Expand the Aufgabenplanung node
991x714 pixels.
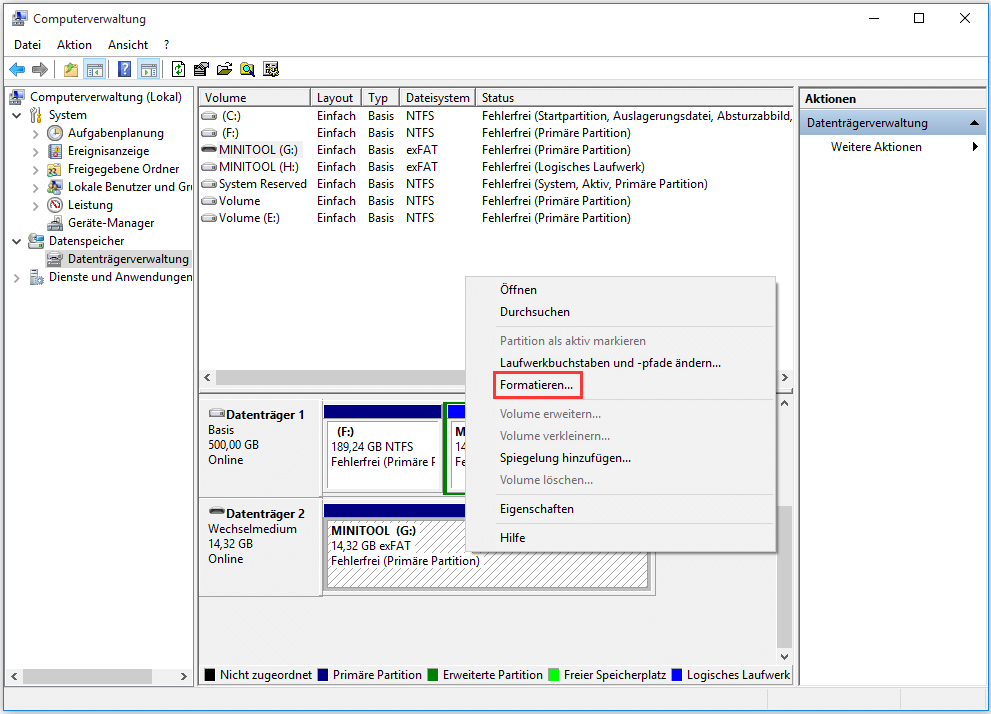(x=35, y=134)
